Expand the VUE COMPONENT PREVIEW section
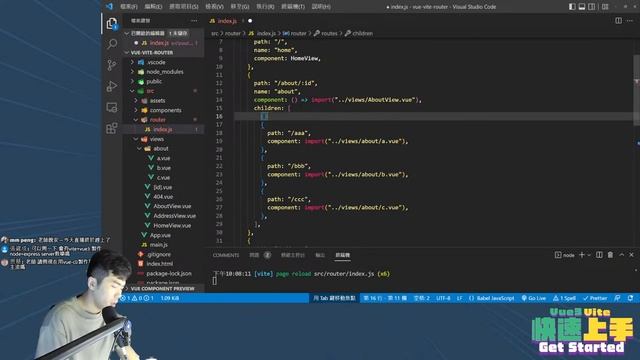This screenshot has width=640, height=360. tap(162, 289)
